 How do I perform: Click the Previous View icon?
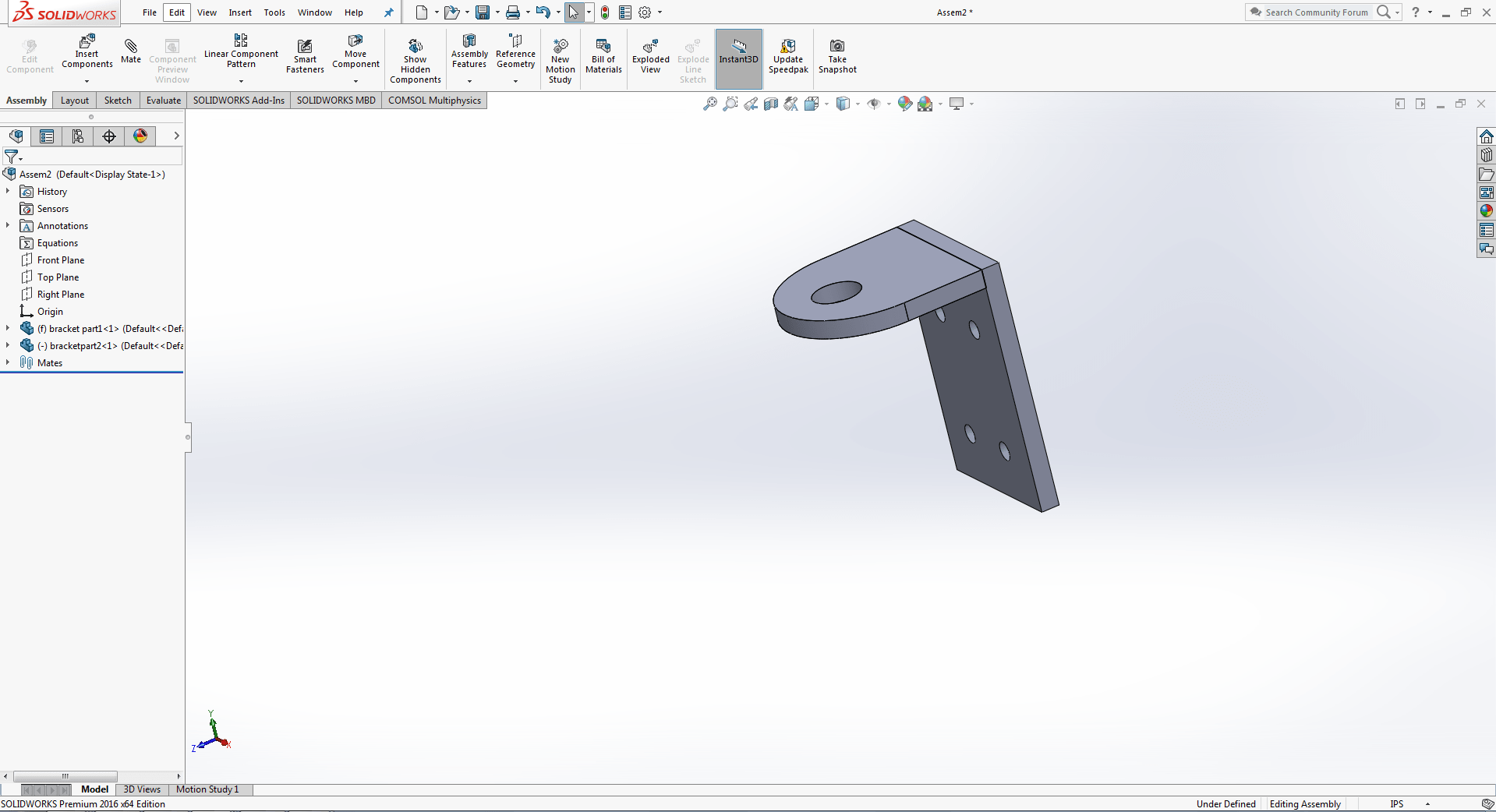(751, 104)
